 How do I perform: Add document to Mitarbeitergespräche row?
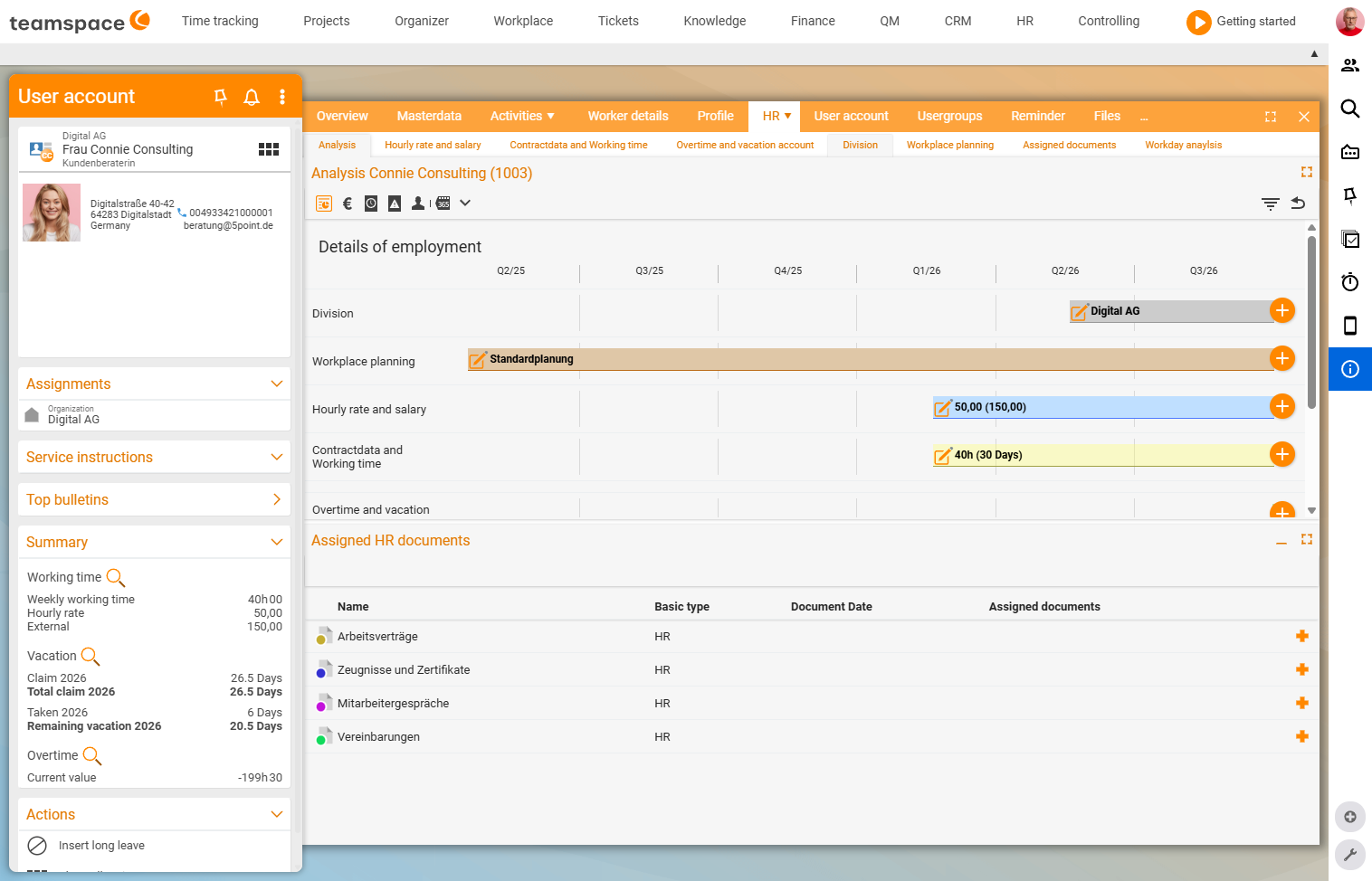[1302, 703]
